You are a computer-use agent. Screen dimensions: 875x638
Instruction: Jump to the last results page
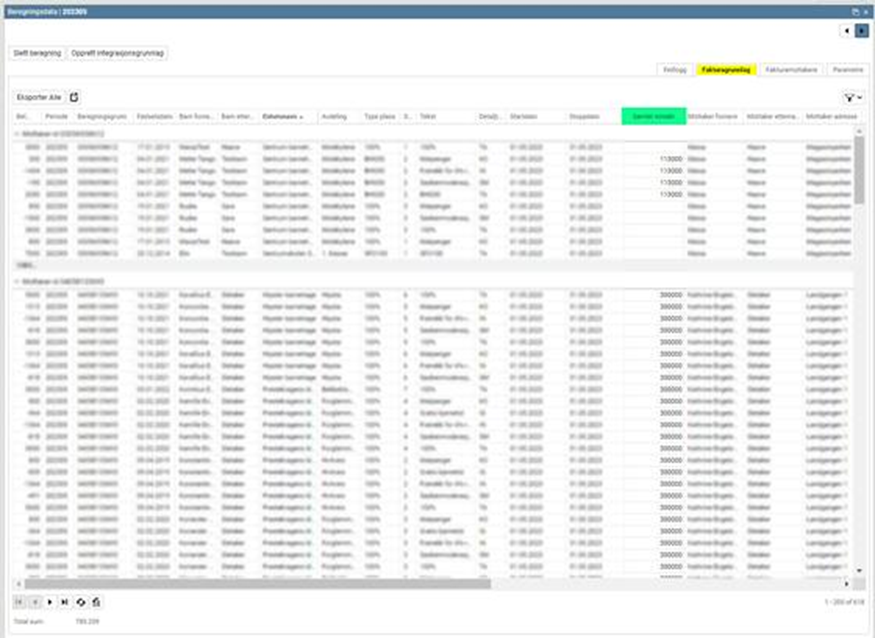coord(65,602)
